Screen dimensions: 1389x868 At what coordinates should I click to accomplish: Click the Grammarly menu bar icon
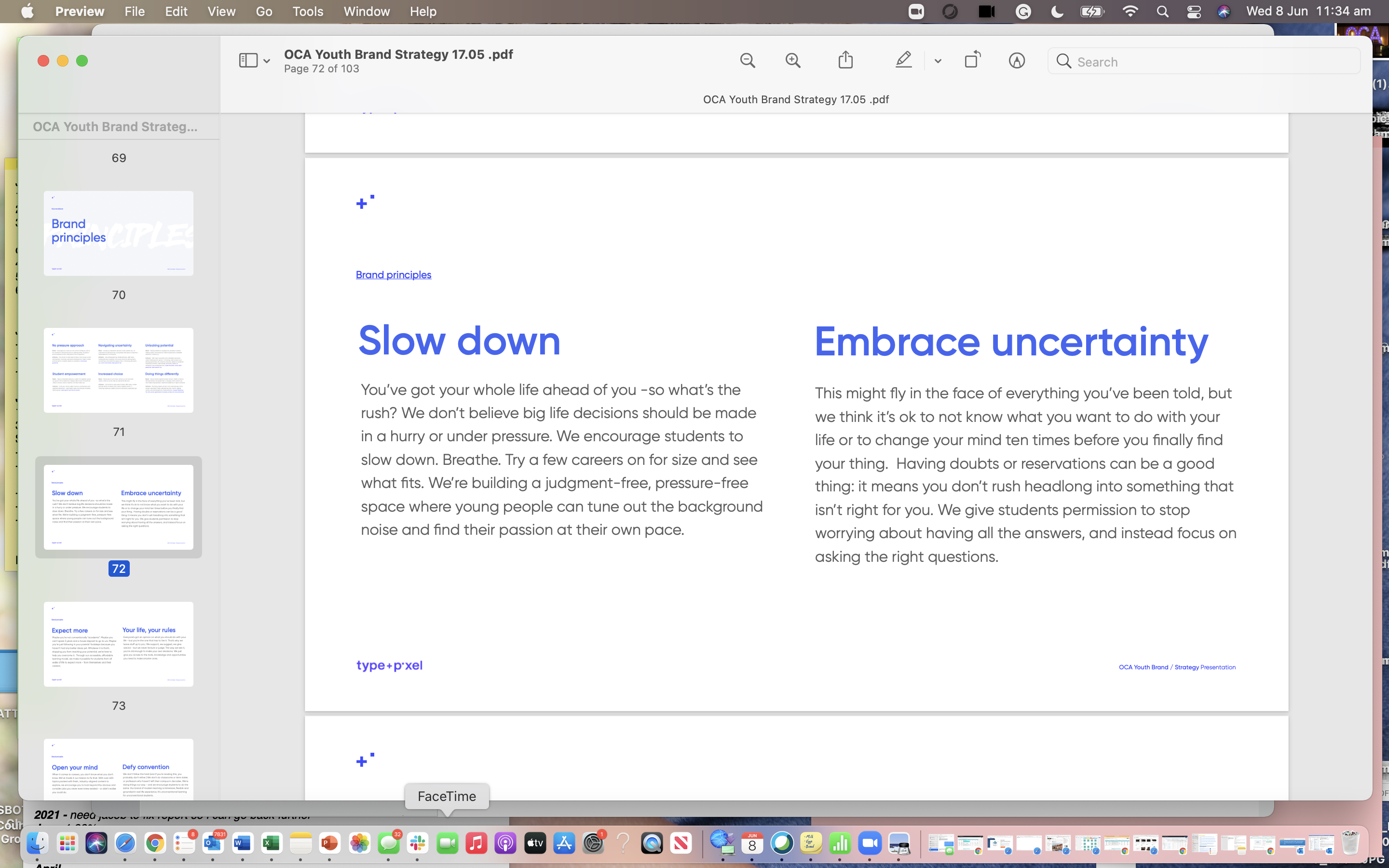(1023, 12)
